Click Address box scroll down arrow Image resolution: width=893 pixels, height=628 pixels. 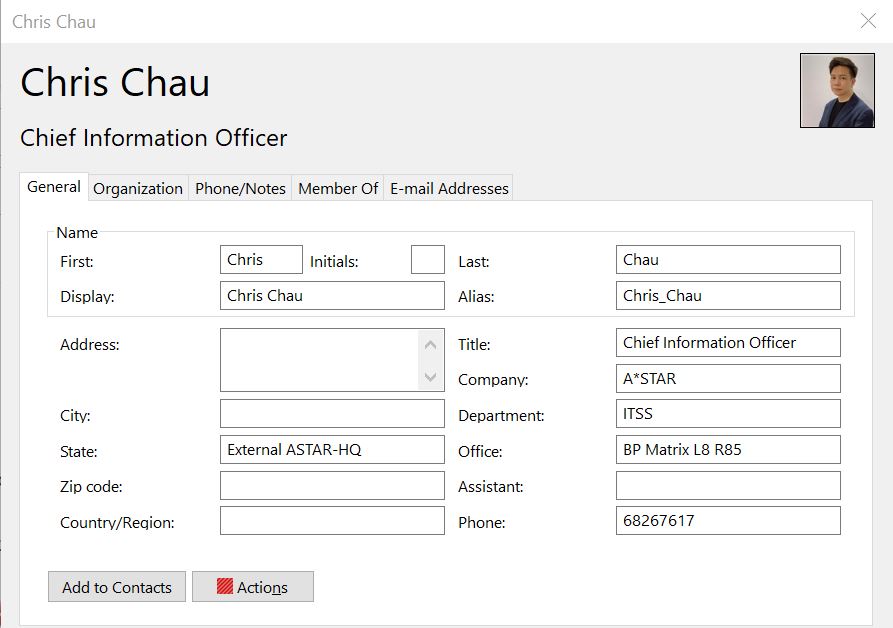(431, 376)
